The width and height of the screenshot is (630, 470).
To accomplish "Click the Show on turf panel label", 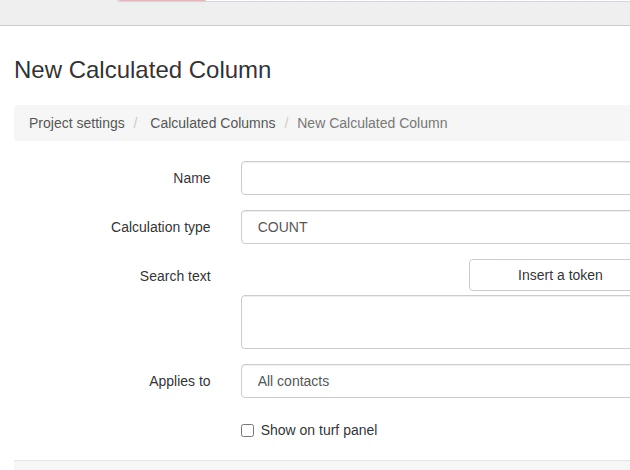I will (319, 430).
